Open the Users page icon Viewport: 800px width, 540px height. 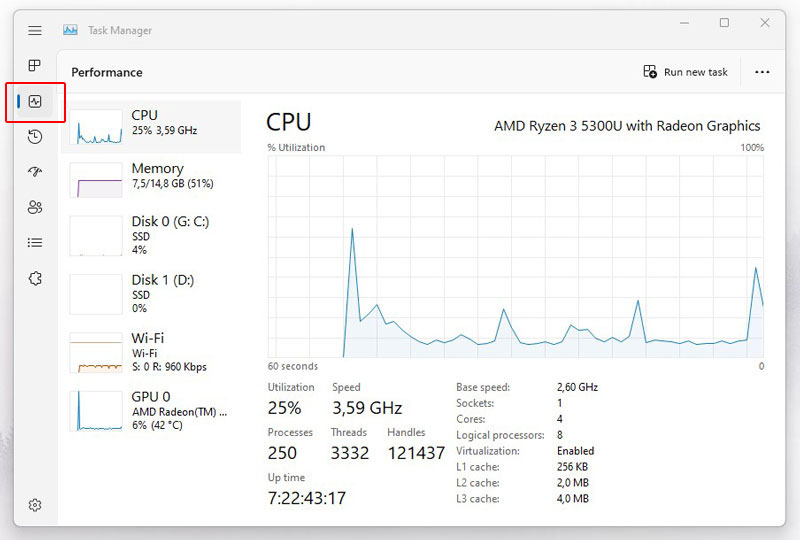[x=35, y=207]
